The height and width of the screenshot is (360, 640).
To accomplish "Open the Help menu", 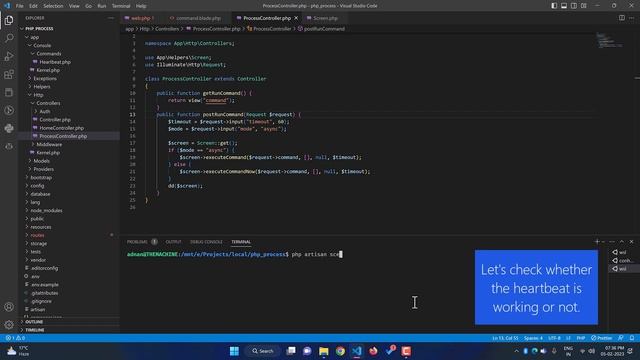I will [x=141, y=6].
